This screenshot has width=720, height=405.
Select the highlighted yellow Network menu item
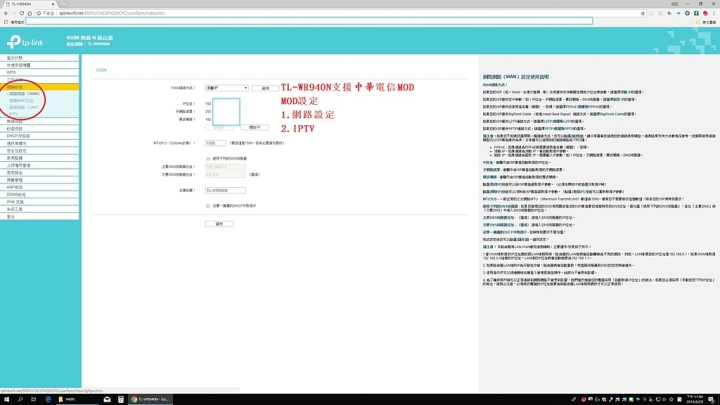pyautogui.click(x=39, y=87)
